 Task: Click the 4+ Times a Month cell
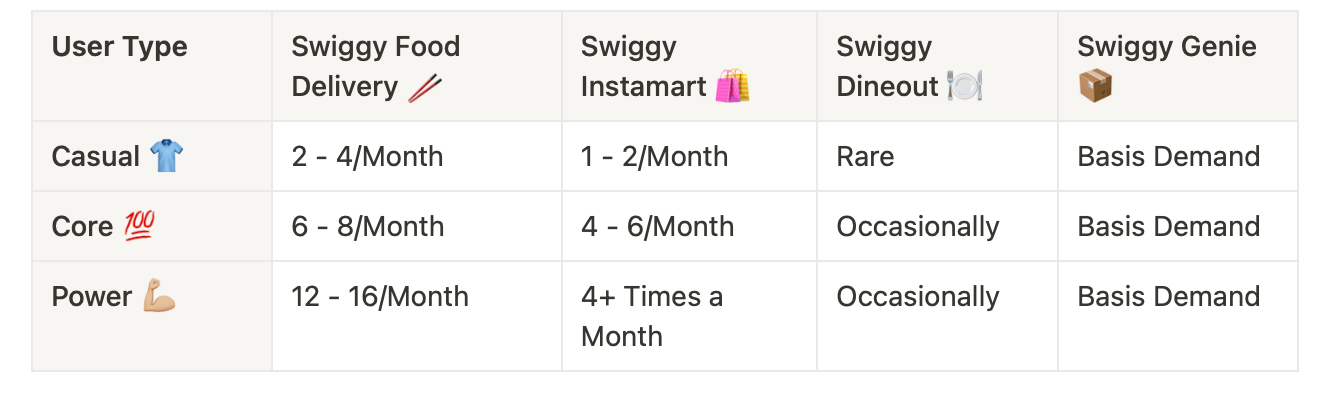(652, 316)
